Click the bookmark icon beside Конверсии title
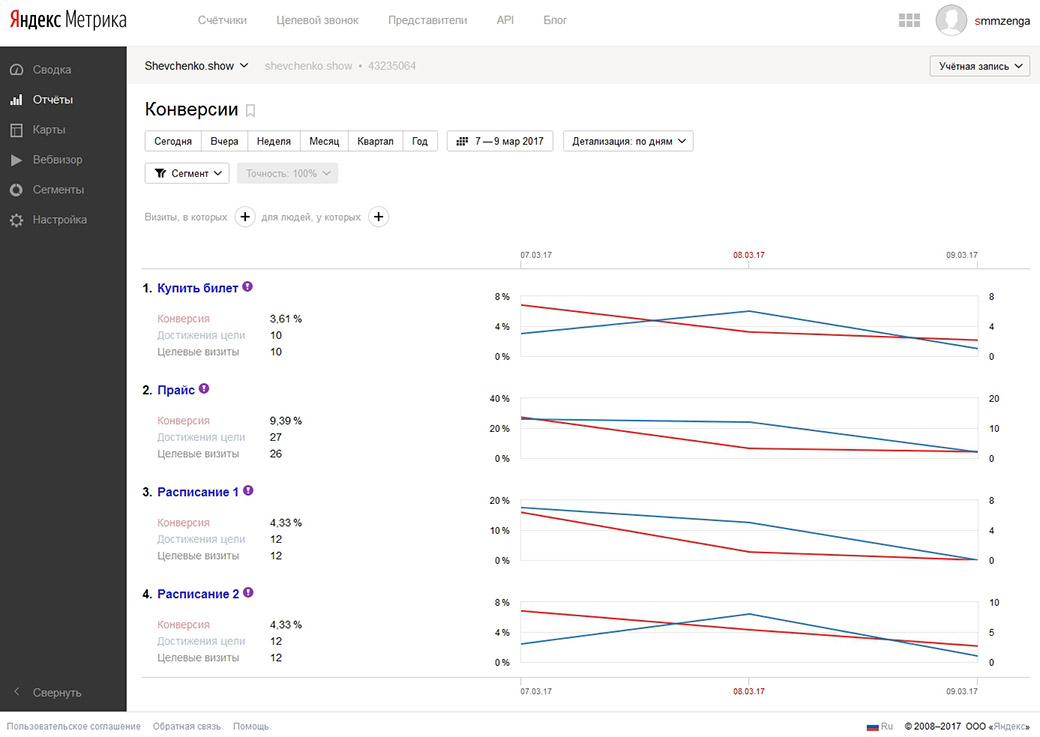Screen dimensions: 1040x737 (x=251, y=110)
